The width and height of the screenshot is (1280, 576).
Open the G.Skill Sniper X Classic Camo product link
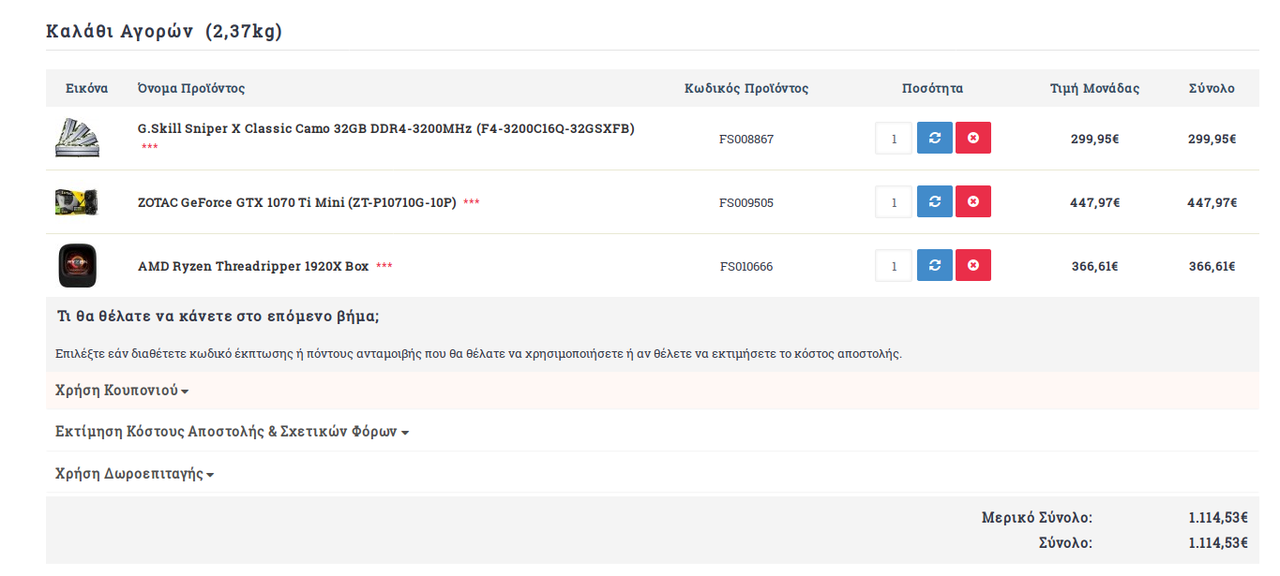(386, 128)
